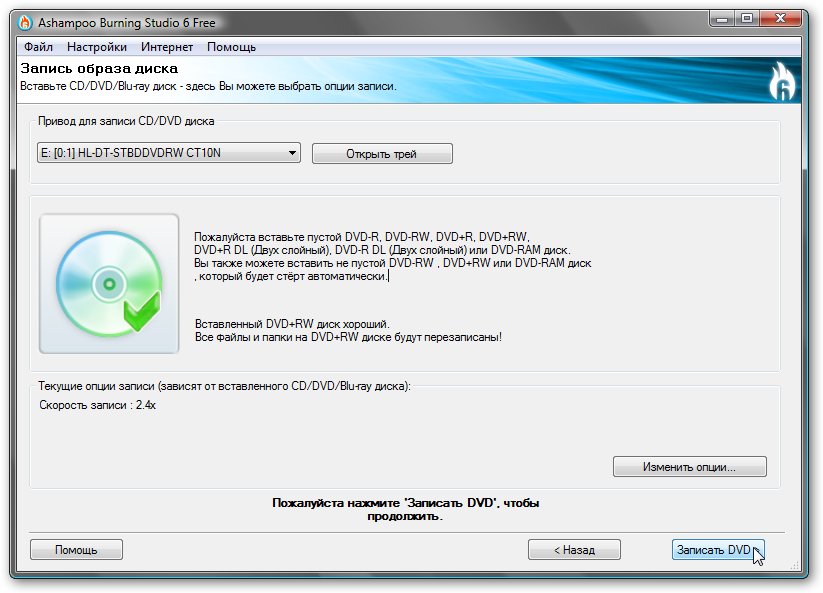This screenshot has height=593, width=823.
Task: Click the 'Вставленный DVD+RW диск хороший.' message
Action: click(292, 324)
